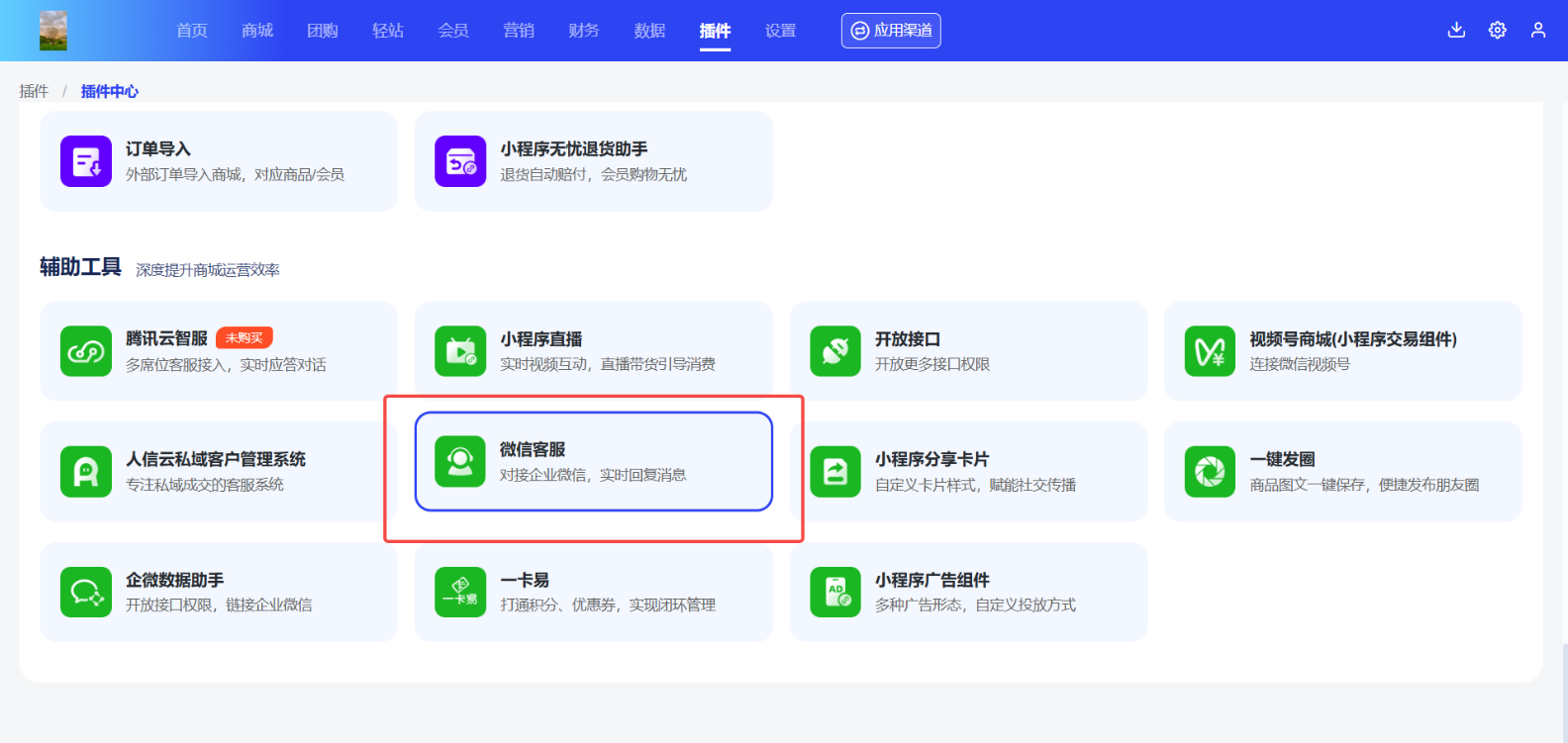Screen dimensions: 1568x743
Task: Select the 一键发圈 shutter icon
Action: [x=1210, y=472]
